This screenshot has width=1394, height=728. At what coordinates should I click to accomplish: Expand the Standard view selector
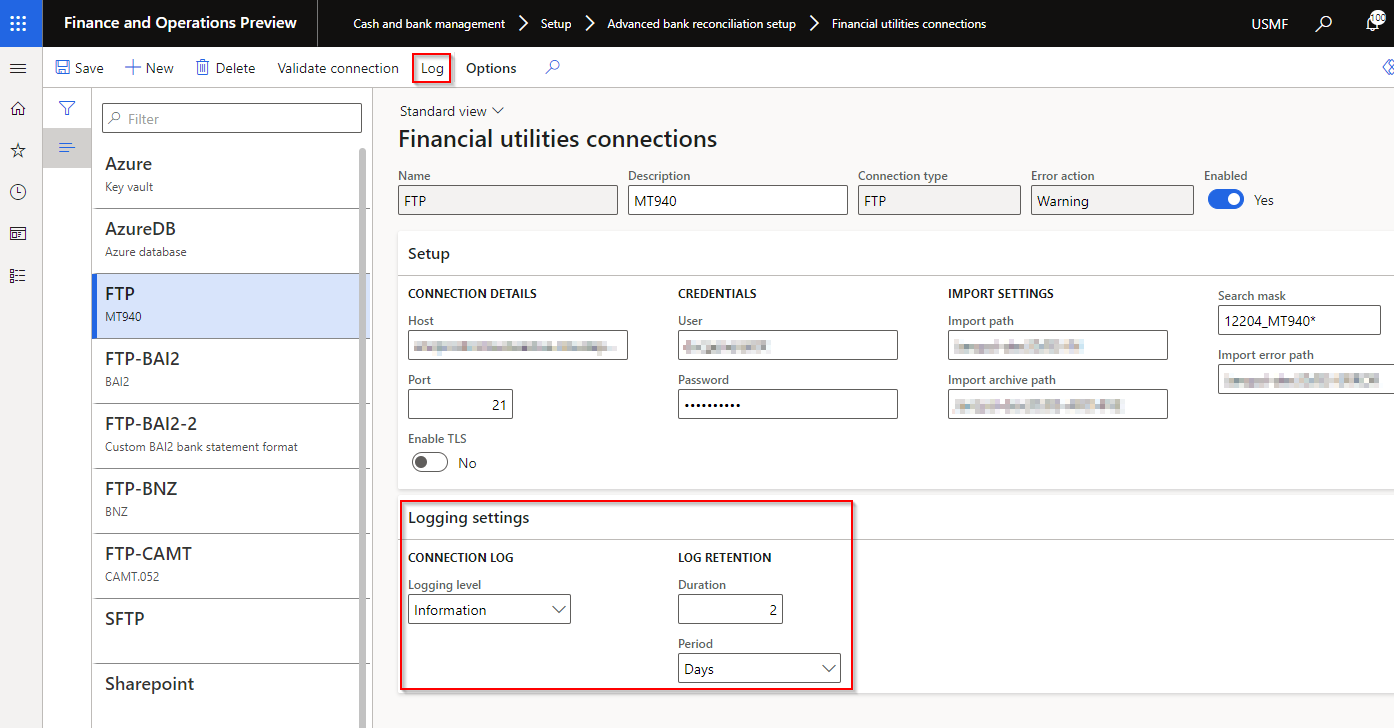(x=452, y=111)
